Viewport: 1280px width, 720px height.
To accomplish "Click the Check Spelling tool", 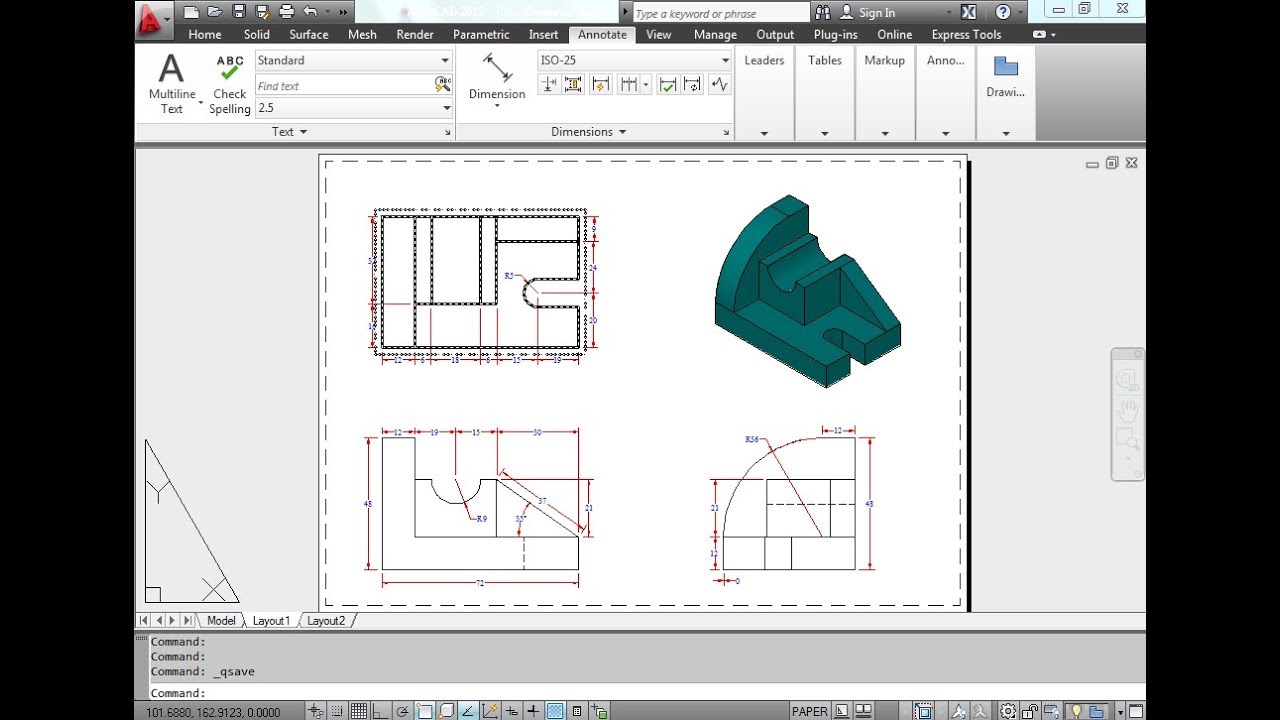I will [230, 85].
